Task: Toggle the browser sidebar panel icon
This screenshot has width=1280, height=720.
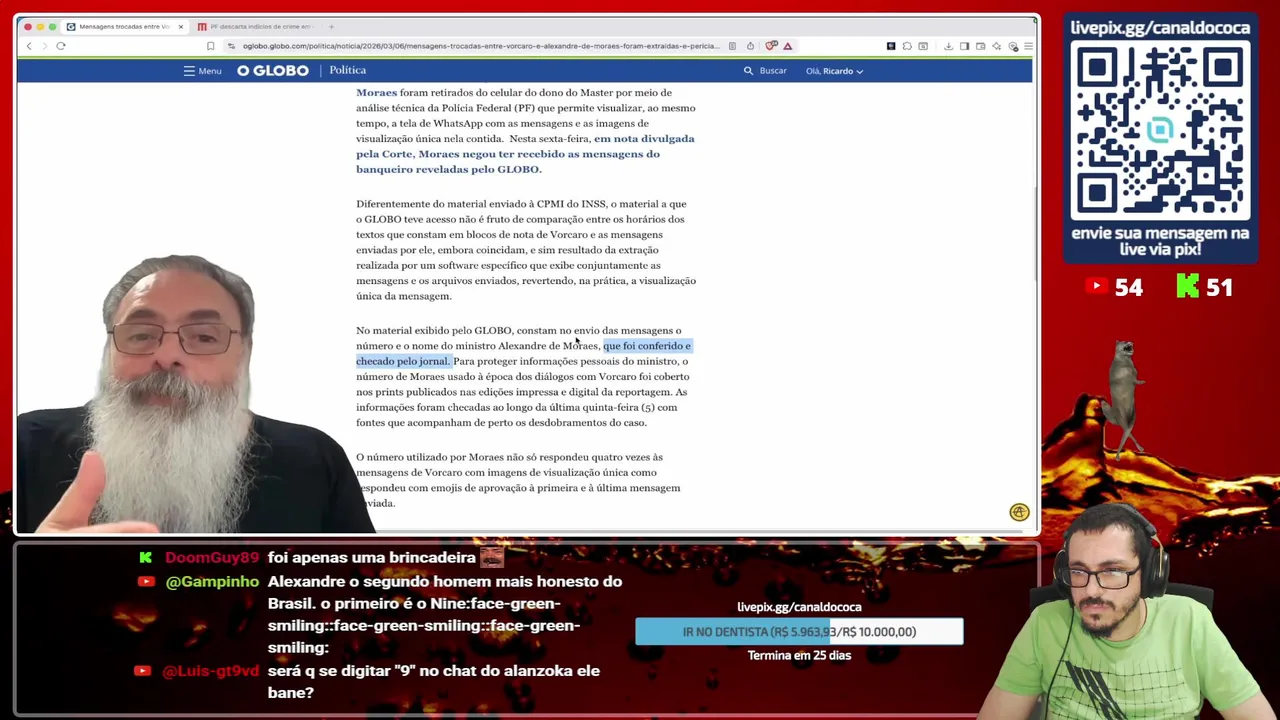Action: tap(964, 46)
